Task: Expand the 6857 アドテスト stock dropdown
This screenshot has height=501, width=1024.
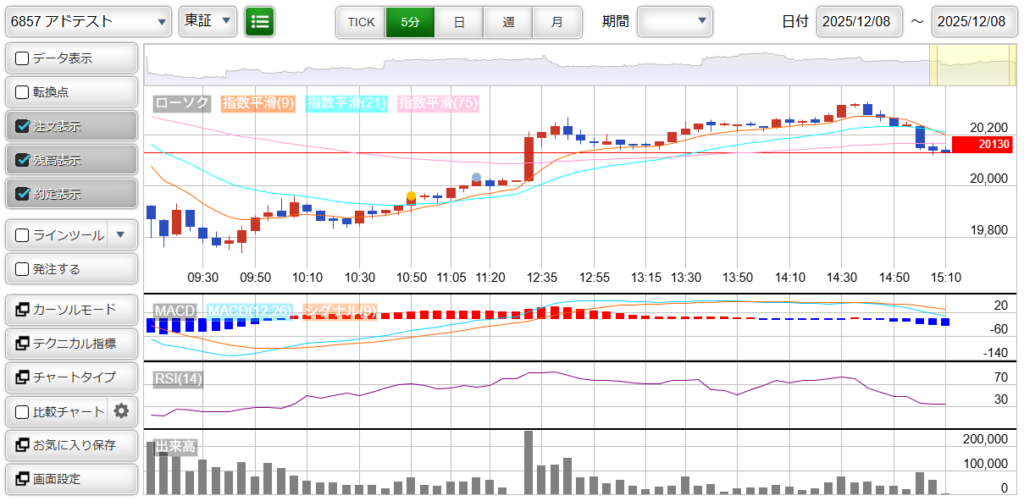Action: [88, 21]
